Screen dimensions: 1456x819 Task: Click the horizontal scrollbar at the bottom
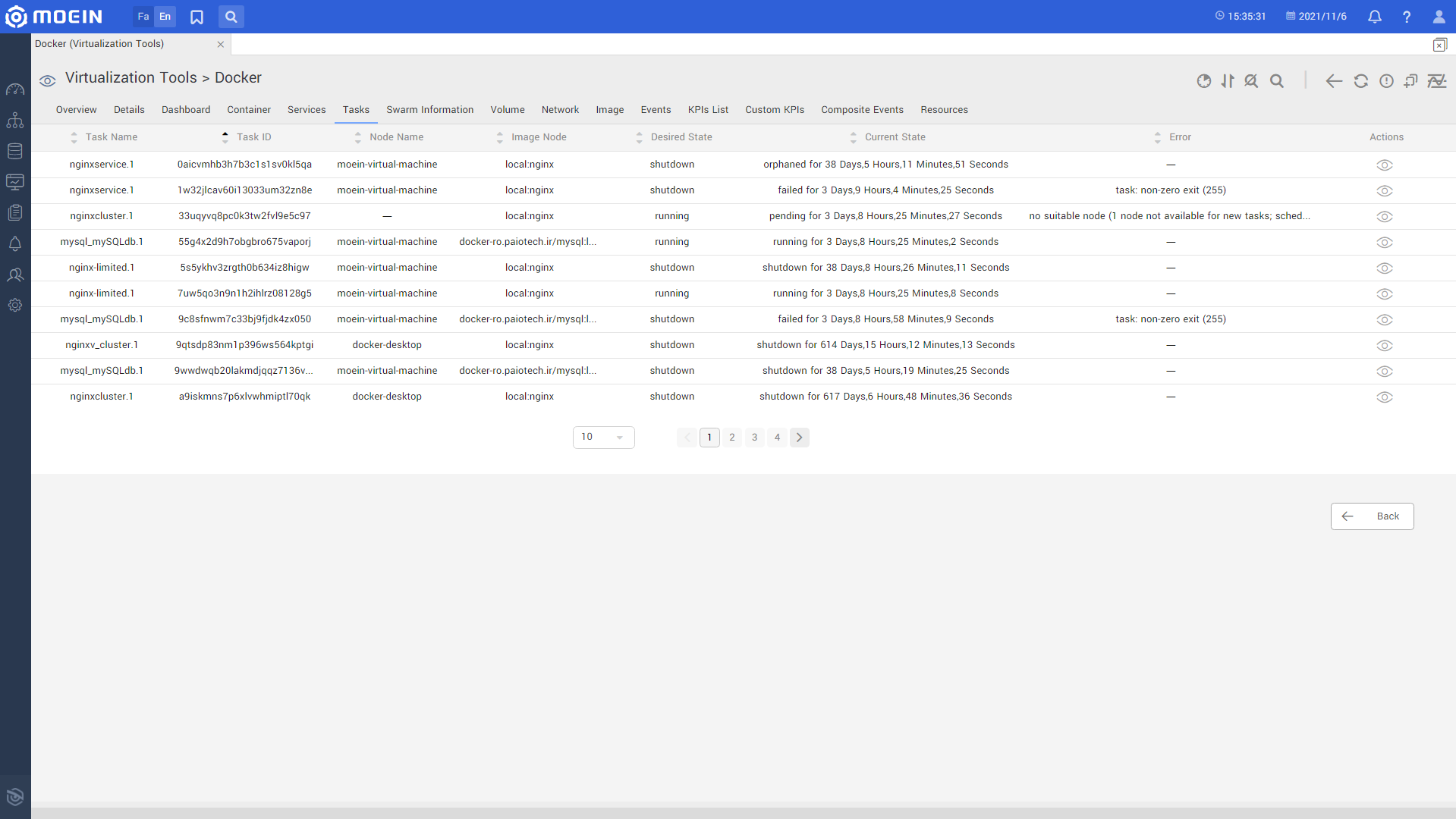744,813
